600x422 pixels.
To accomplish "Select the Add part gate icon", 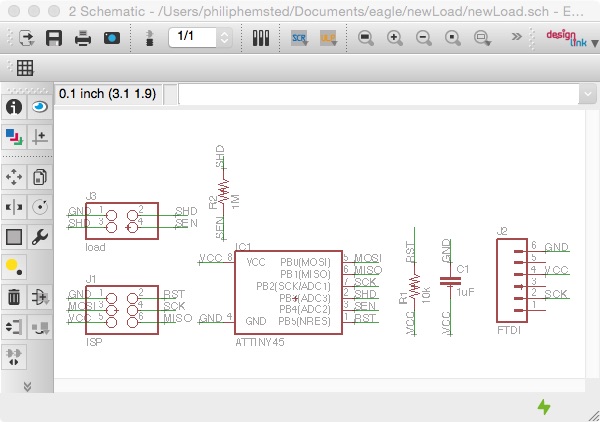I will pyautogui.click(x=40, y=297).
